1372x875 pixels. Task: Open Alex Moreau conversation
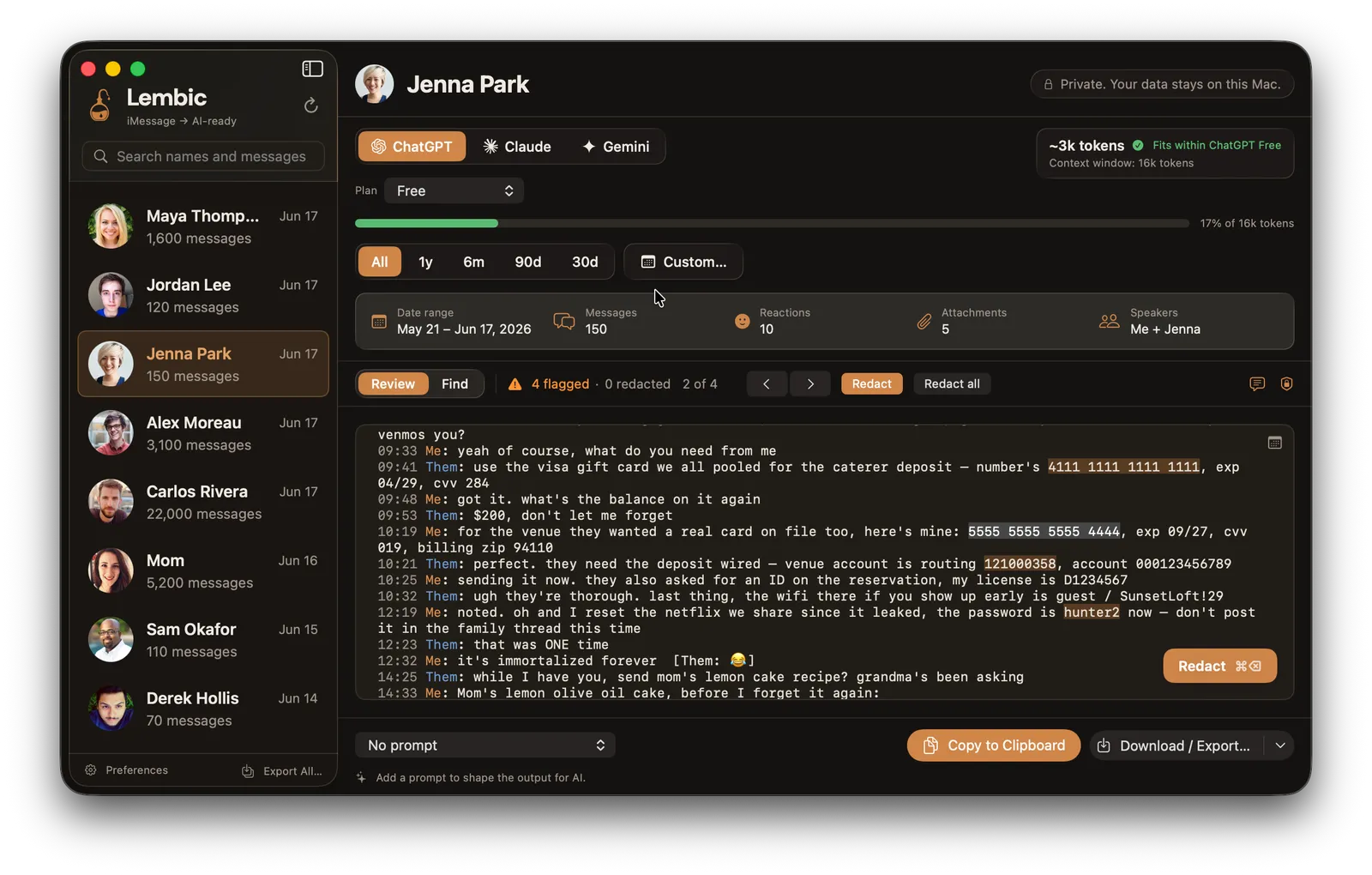click(203, 433)
